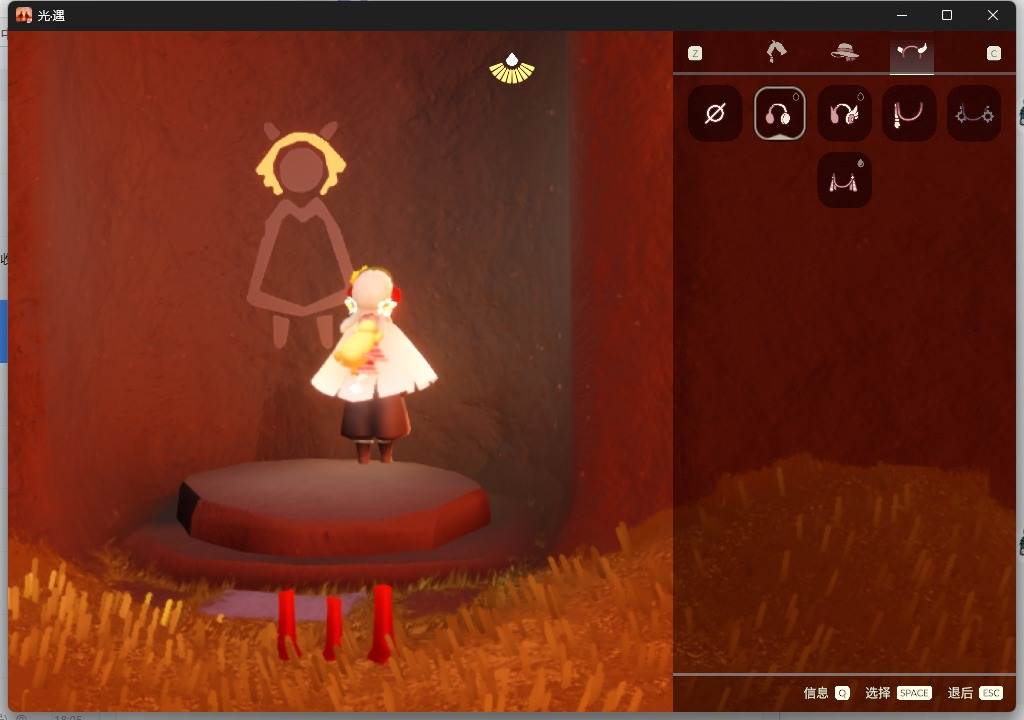Click the character standing on the pedestal
1024x720 pixels.
tap(373, 364)
